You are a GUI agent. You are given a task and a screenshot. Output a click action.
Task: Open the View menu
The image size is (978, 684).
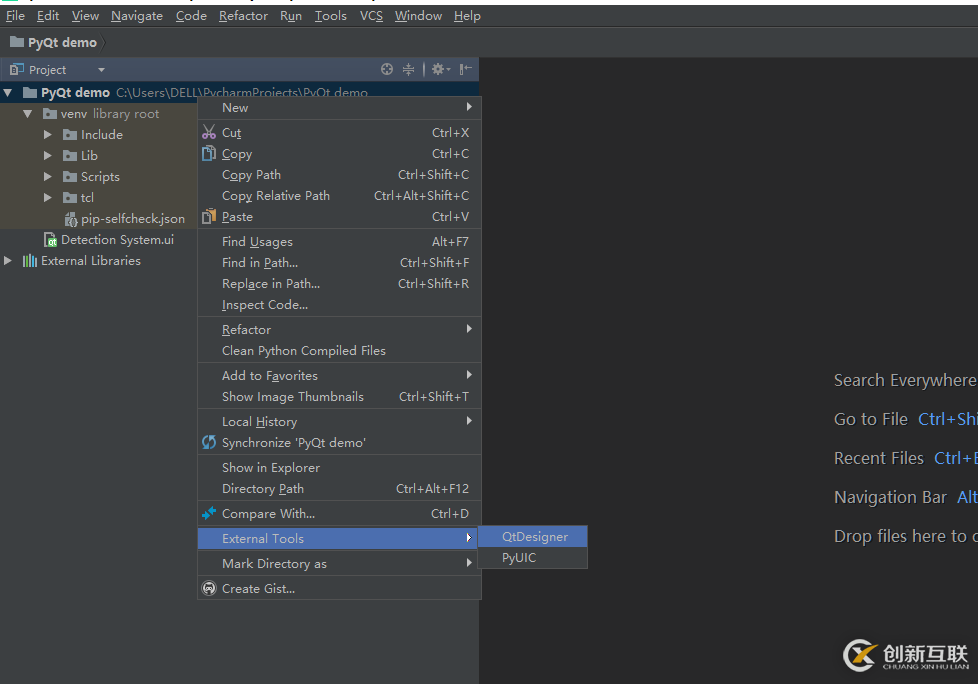[85, 16]
